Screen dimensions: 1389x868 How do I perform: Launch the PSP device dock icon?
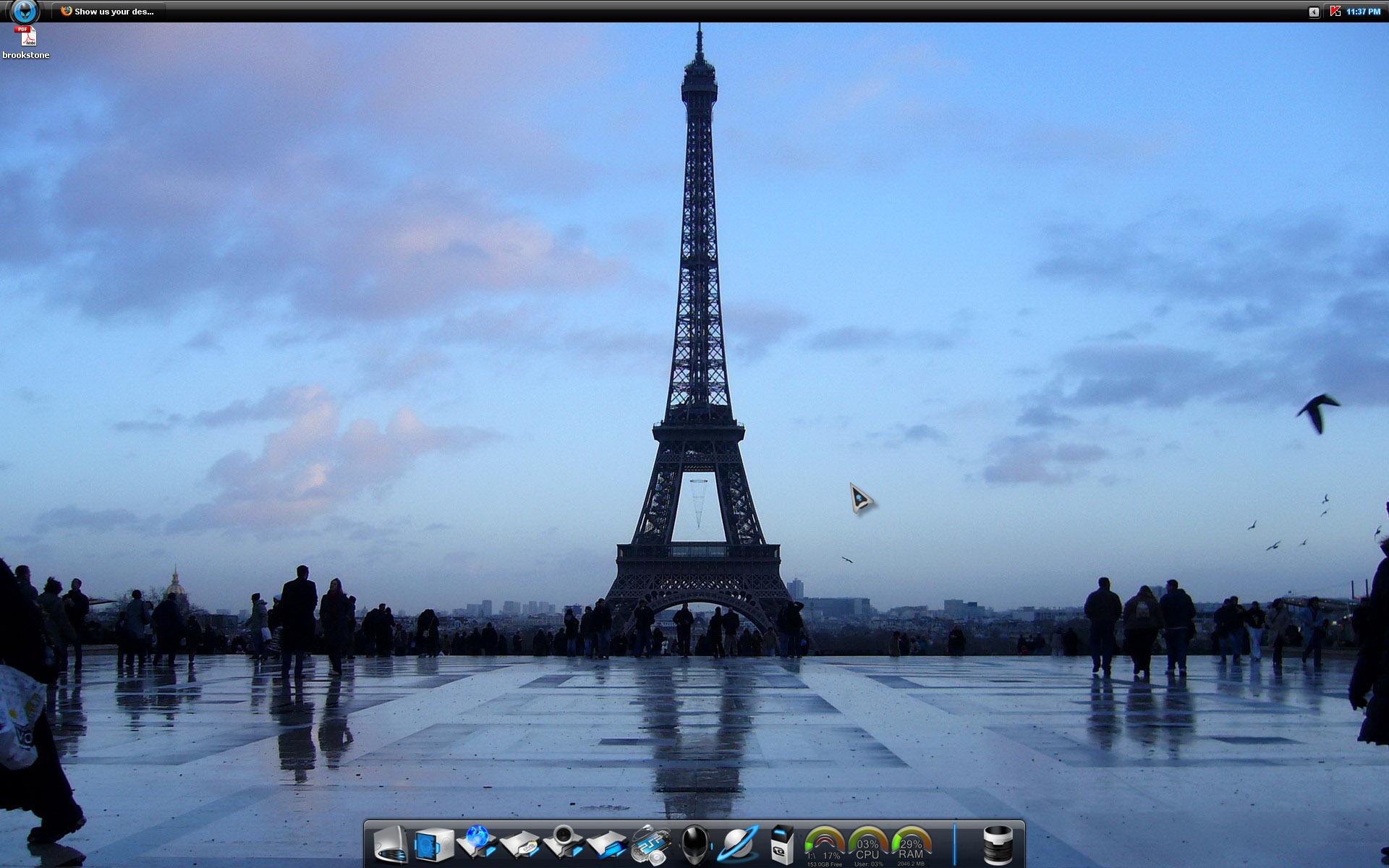click(650, 844)
